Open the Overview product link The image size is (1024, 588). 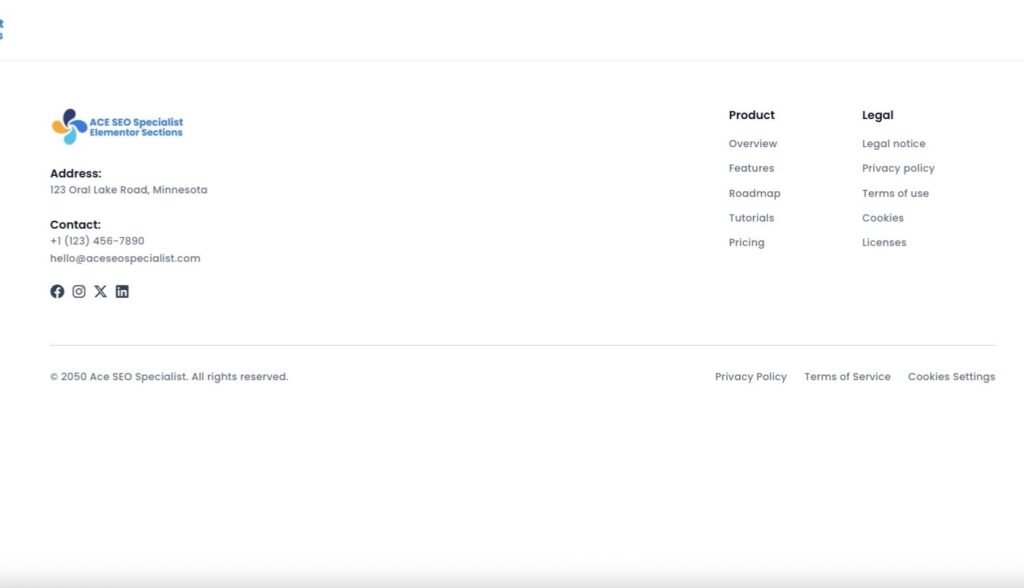coord(752,144)
